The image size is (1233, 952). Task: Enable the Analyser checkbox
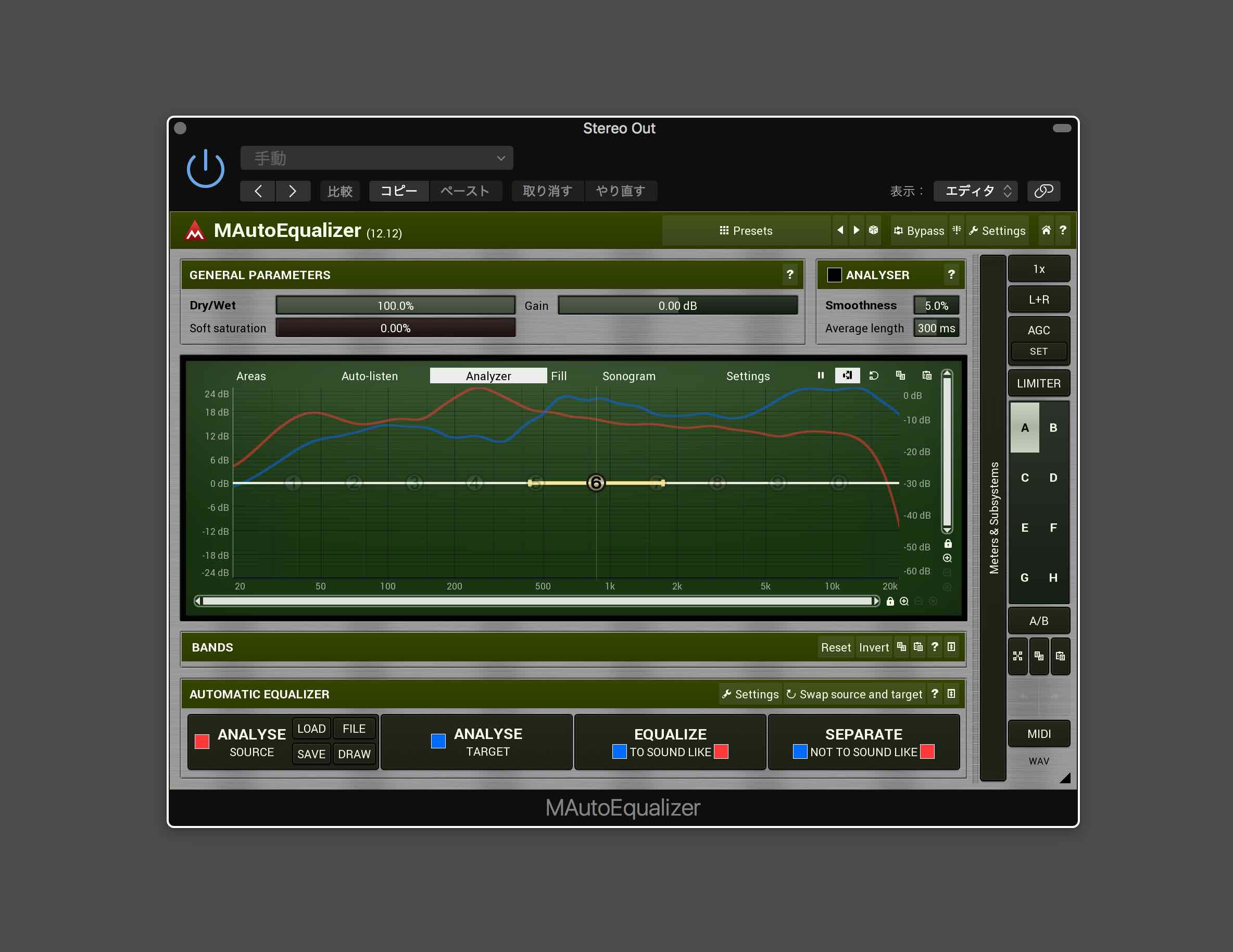point(834,275)
